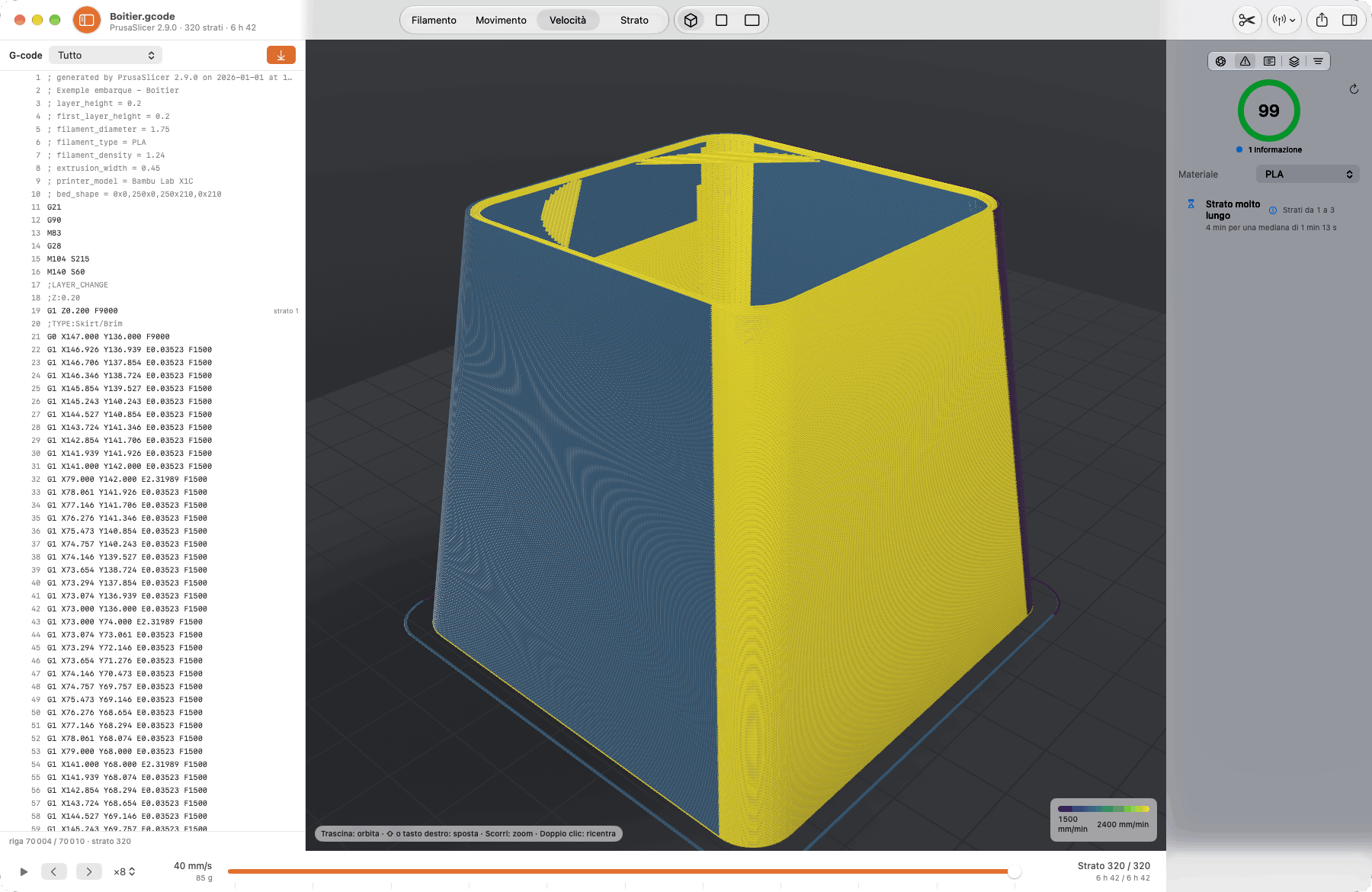Open the G-code filter Tutto dropdown
Screen dimensions: 1372x892
point(106,55)
